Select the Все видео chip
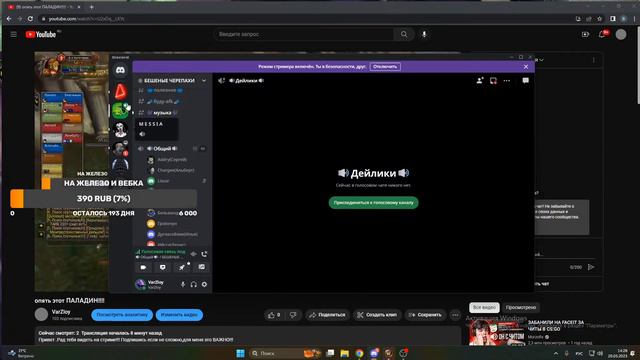This screenshot has height=360, width=640. [484, 307]
